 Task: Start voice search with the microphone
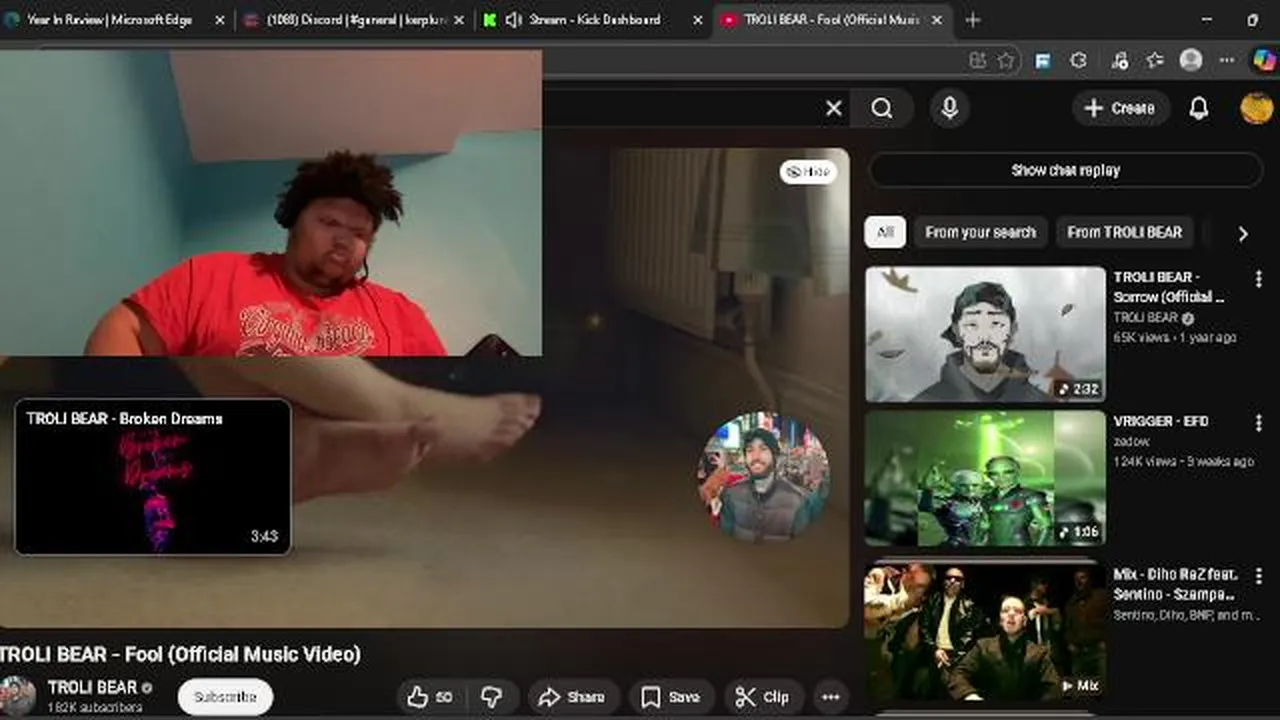pyautogui.click(x=949, y=108)
